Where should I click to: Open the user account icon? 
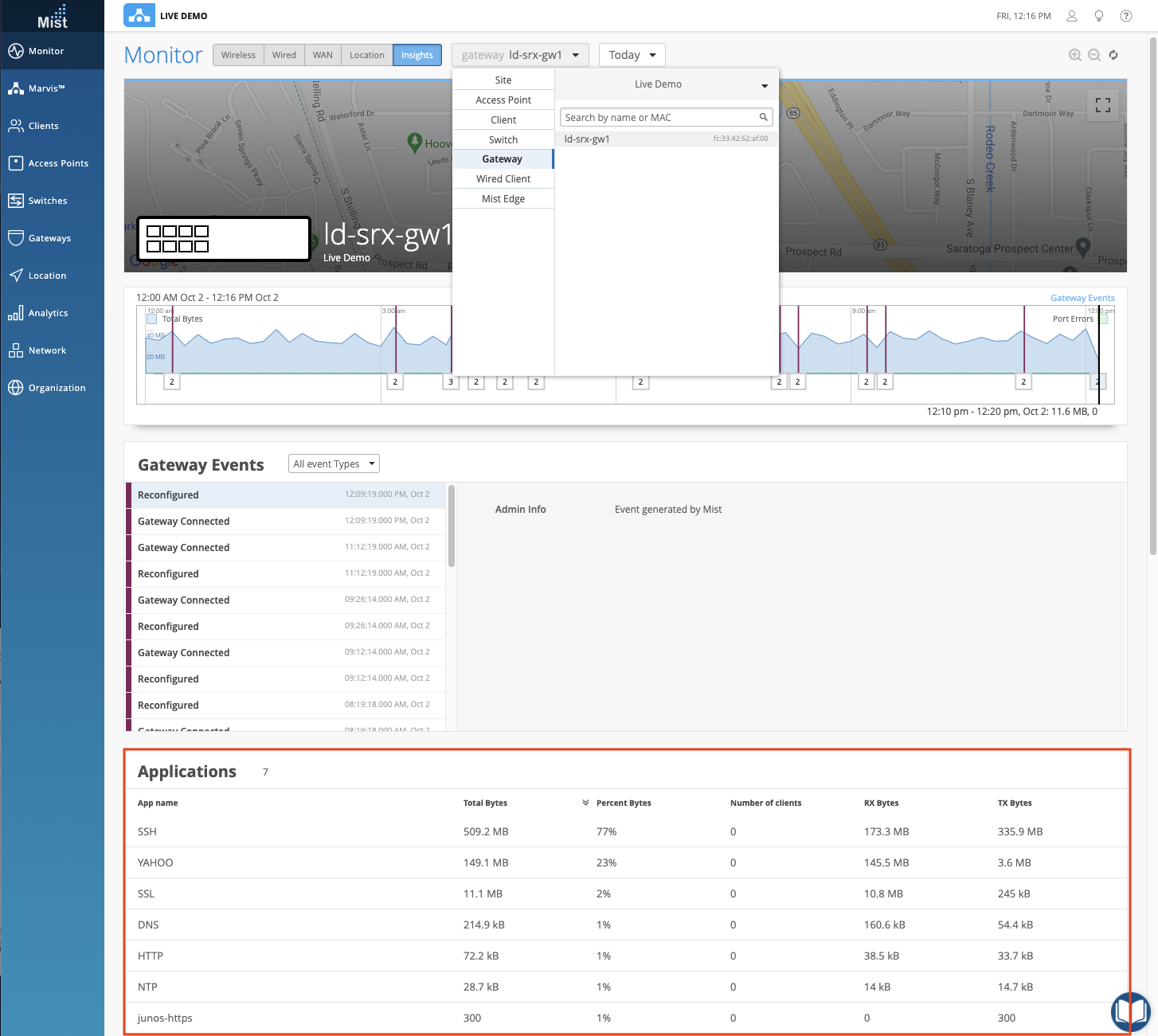click(1071, 16)
